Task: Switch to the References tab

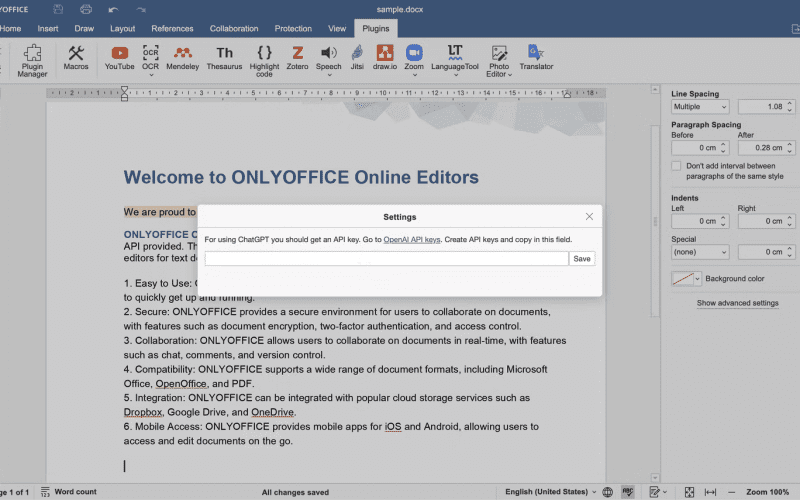Action: [172, 29]
